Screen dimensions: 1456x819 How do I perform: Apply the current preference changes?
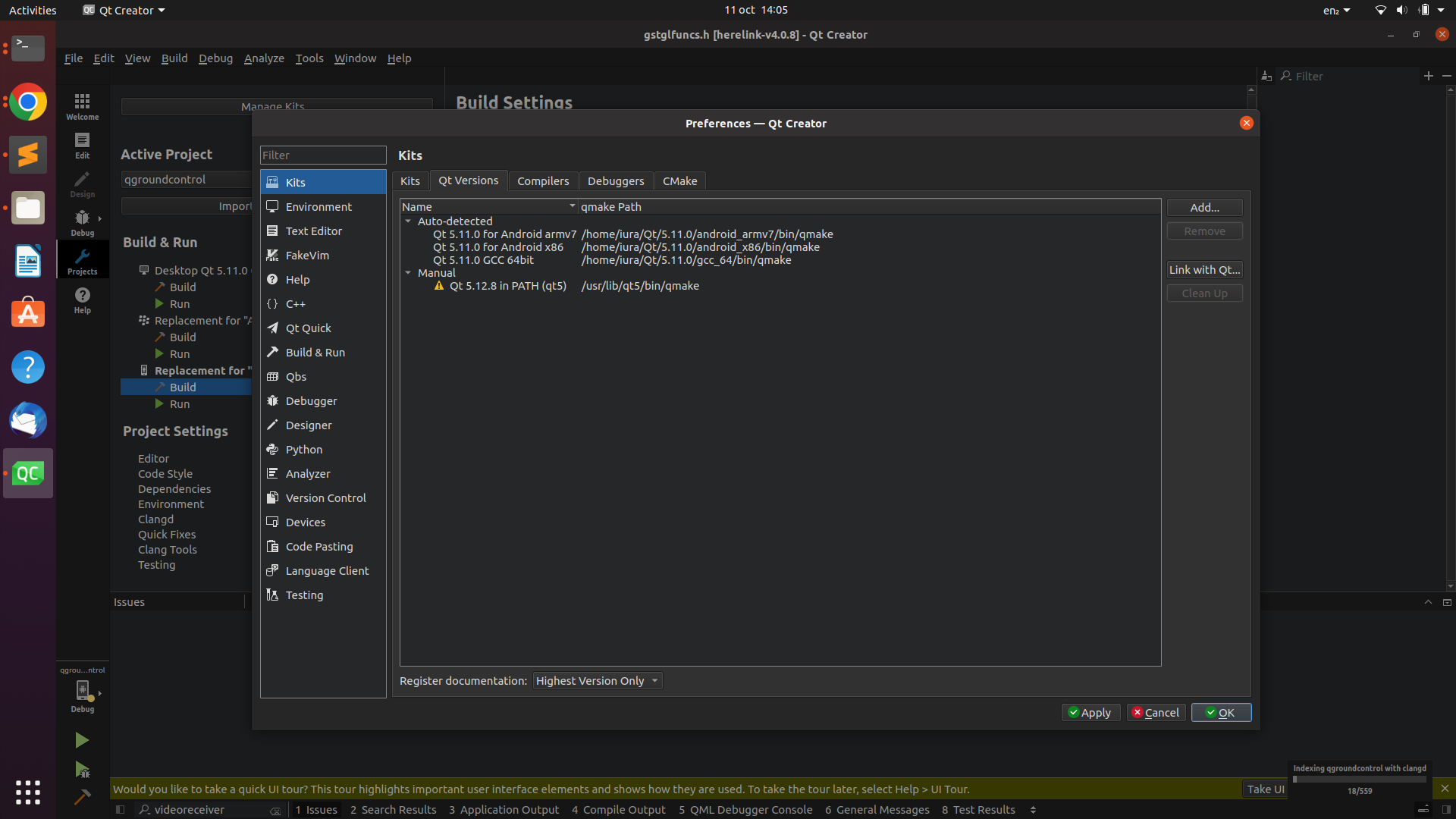tap(1090, 712)
